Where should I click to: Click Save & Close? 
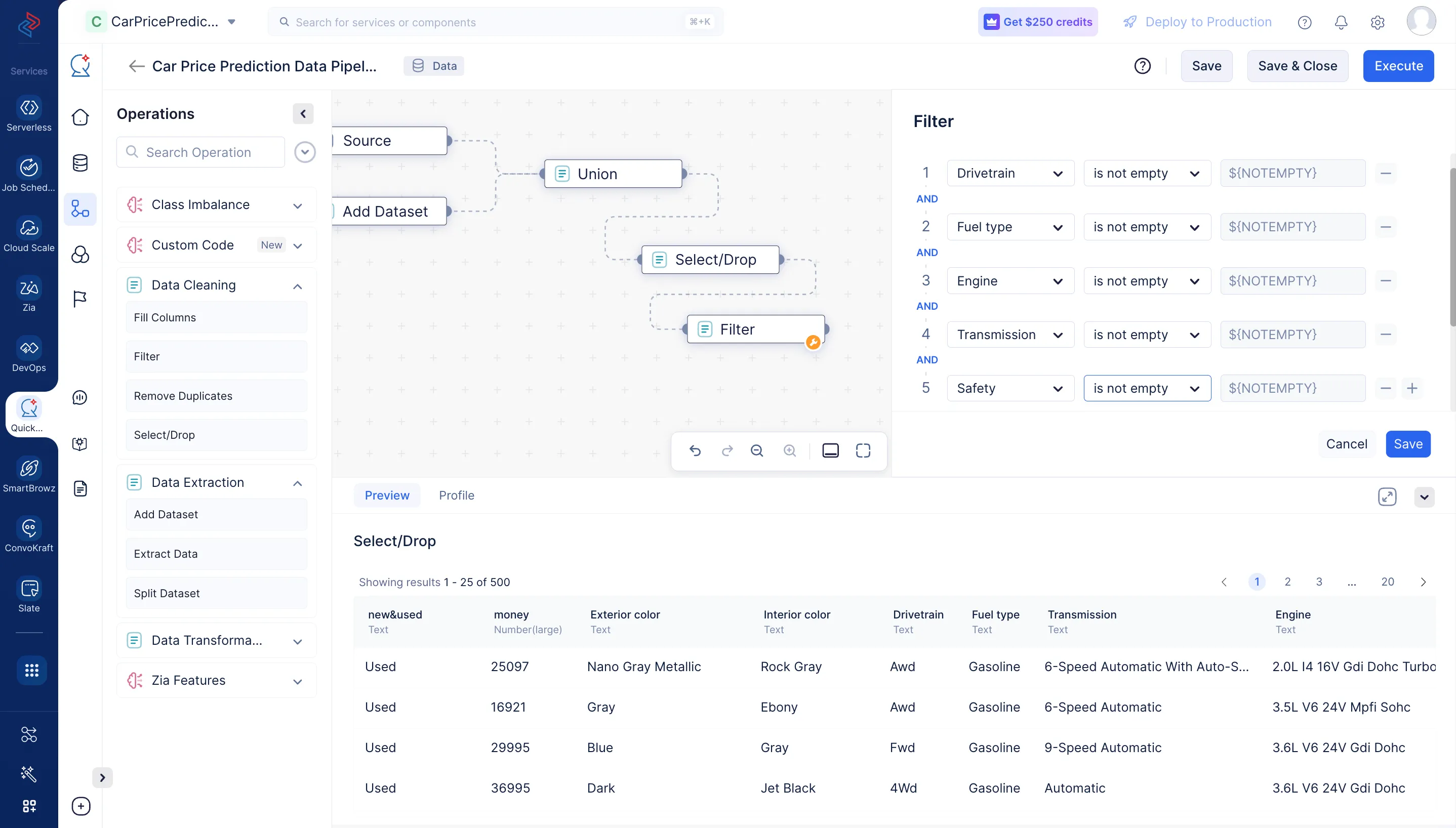tap(1298, 65)
